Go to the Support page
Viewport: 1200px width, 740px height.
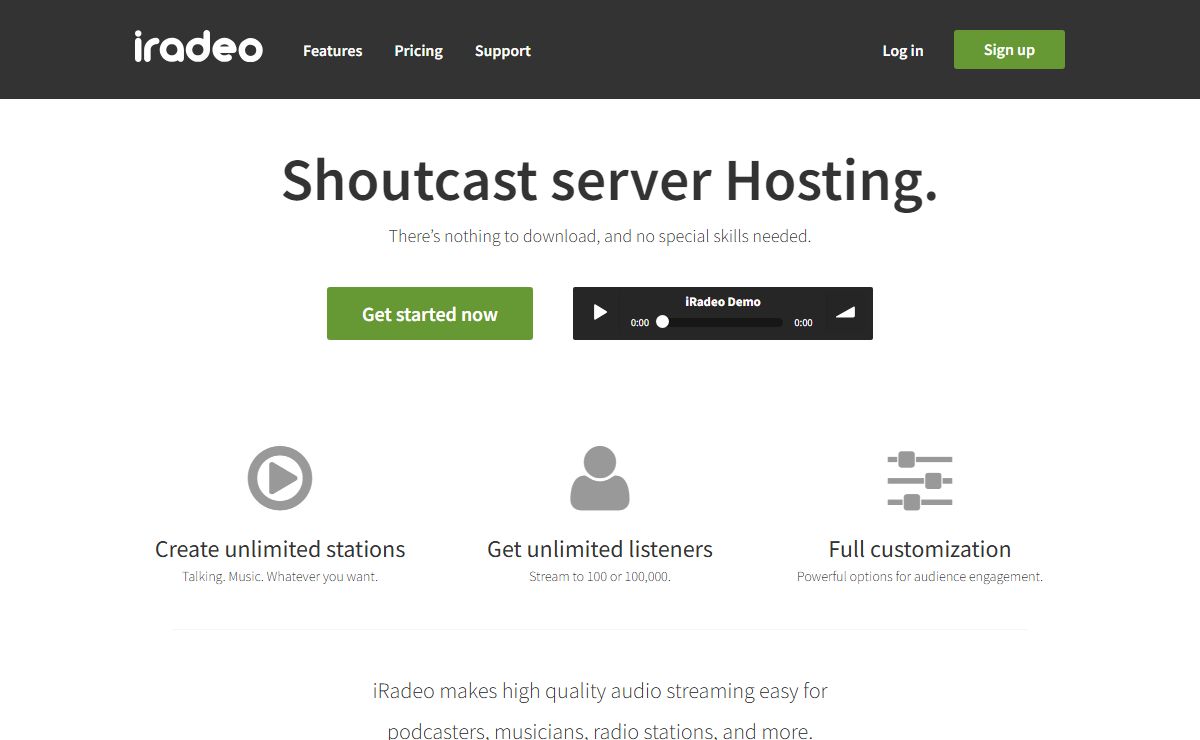pos(503,51)
